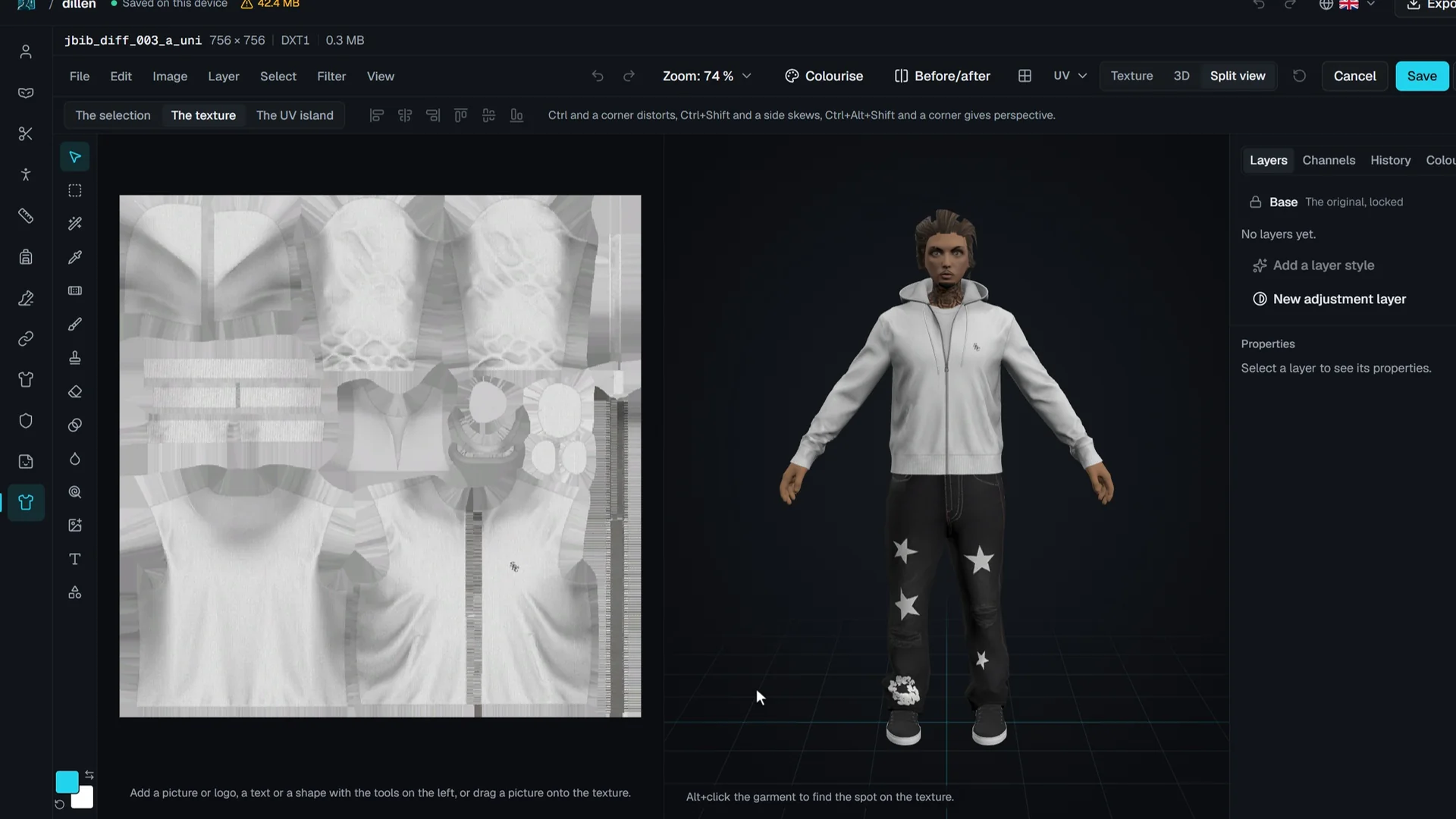Open the scissors section in the sidebar

coord(26,134)
